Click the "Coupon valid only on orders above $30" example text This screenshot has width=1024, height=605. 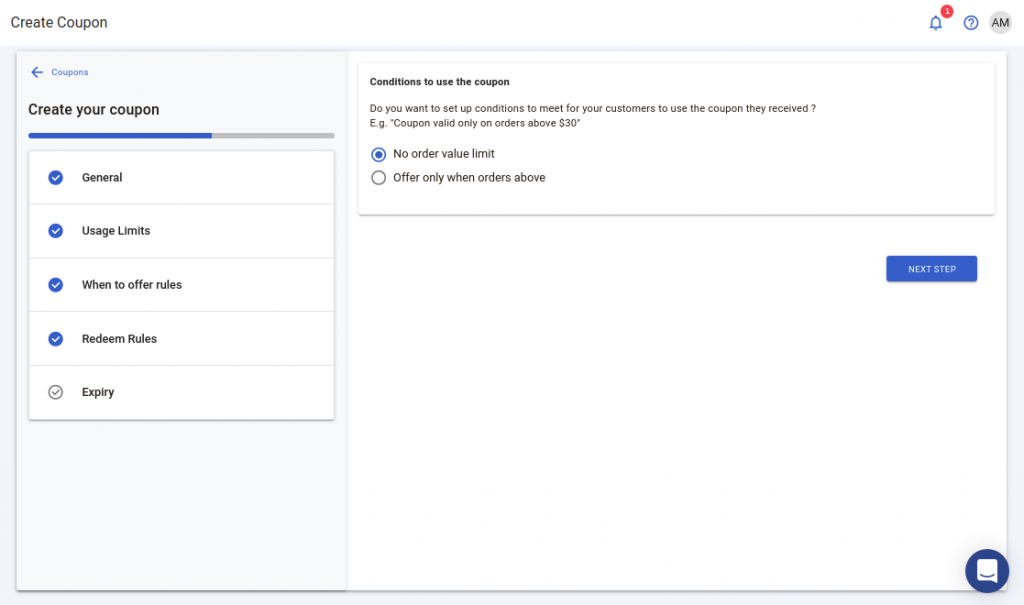485,123
